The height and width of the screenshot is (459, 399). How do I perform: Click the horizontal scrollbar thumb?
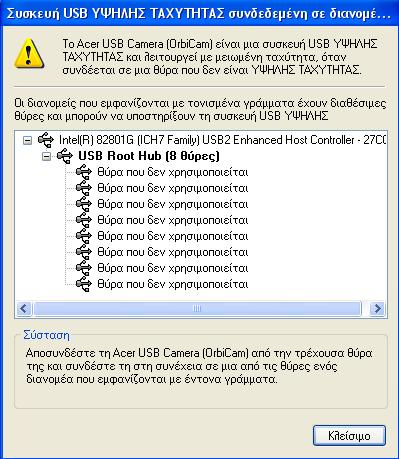(197, 309)
